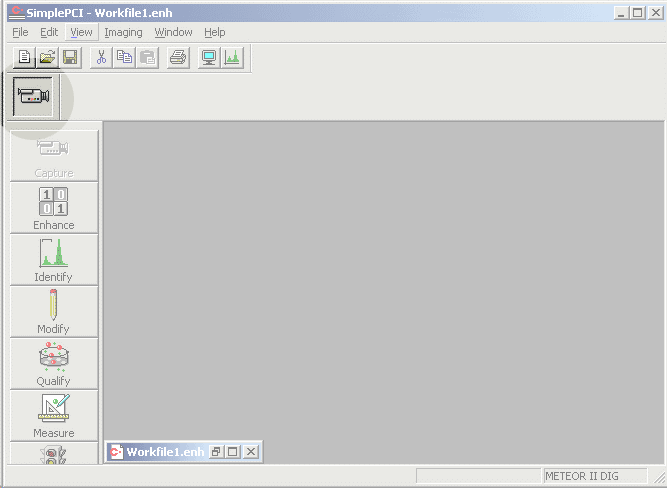
Task: Choose the Modify pencil tool
Action: (53, 312)
